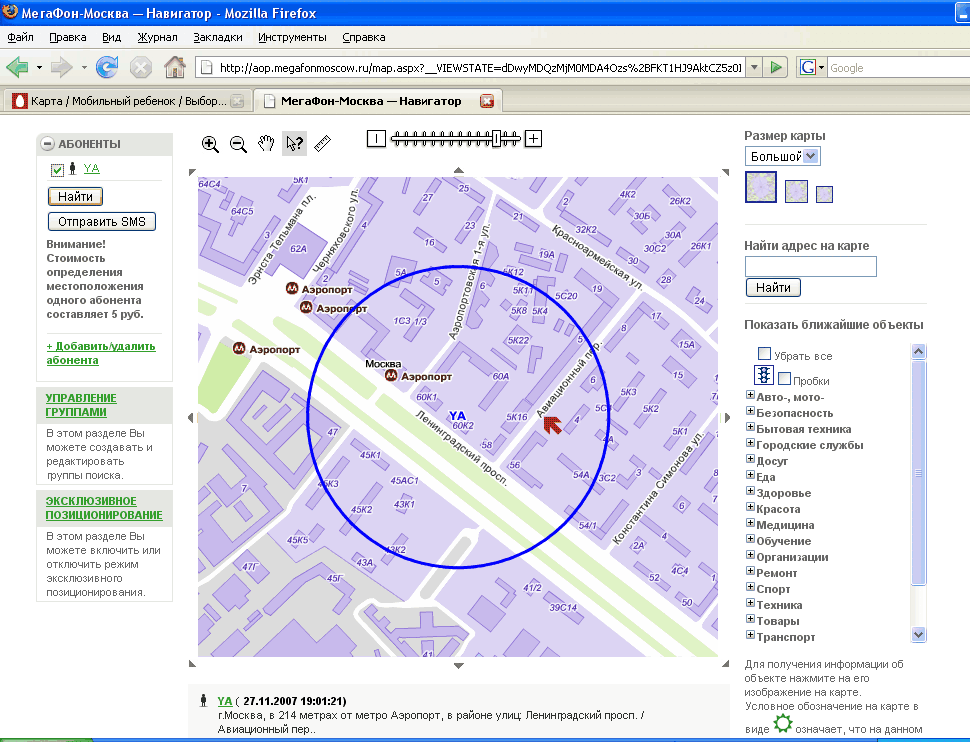The image size is (970, 742).
Task: Click the plus end of zoom slider
Action: (x=533, y=139)
